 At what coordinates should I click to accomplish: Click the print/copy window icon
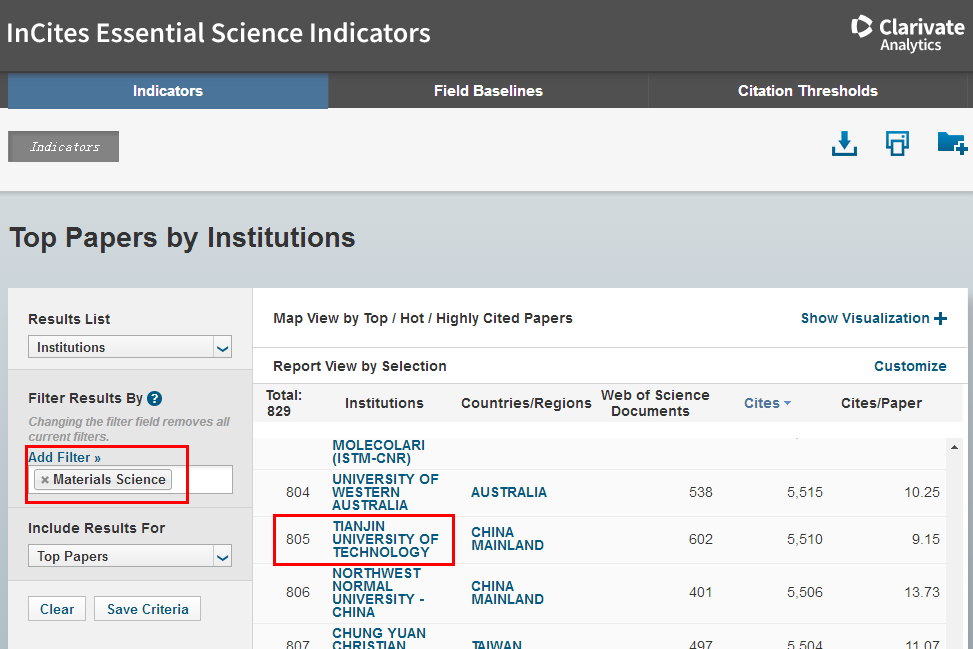tap(897, 143)
